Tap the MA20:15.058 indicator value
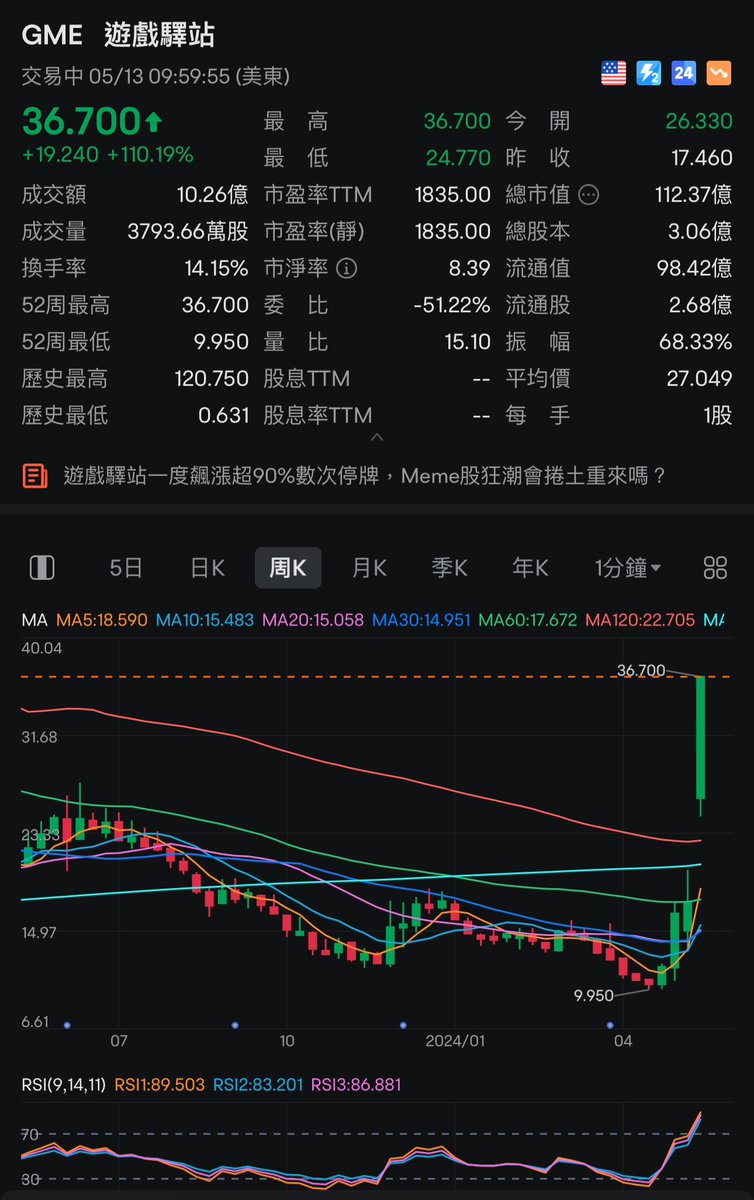The image size is (754, 1200). tap(313, 620)
